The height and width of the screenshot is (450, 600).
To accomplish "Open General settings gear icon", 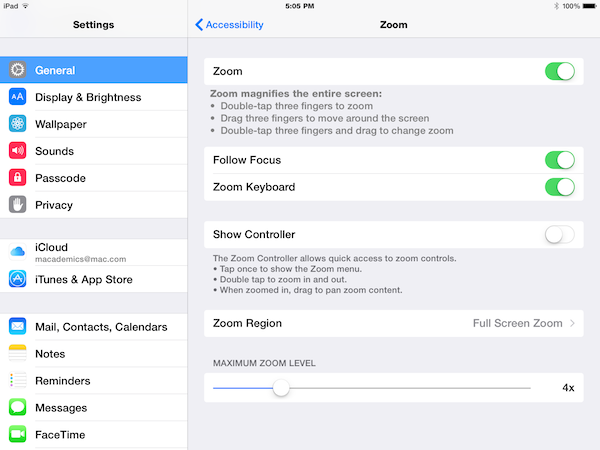I will pos(17,70).
